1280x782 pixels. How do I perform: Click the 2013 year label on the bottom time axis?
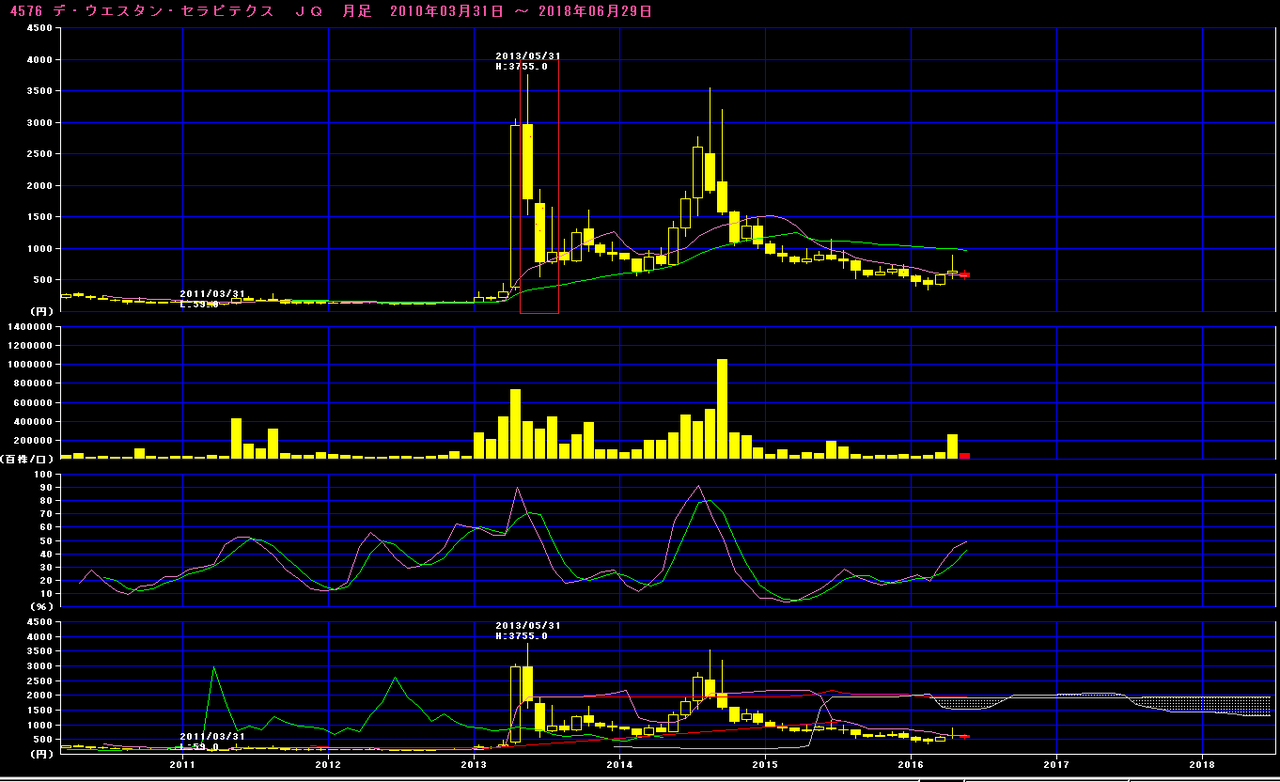coord(474,764)
